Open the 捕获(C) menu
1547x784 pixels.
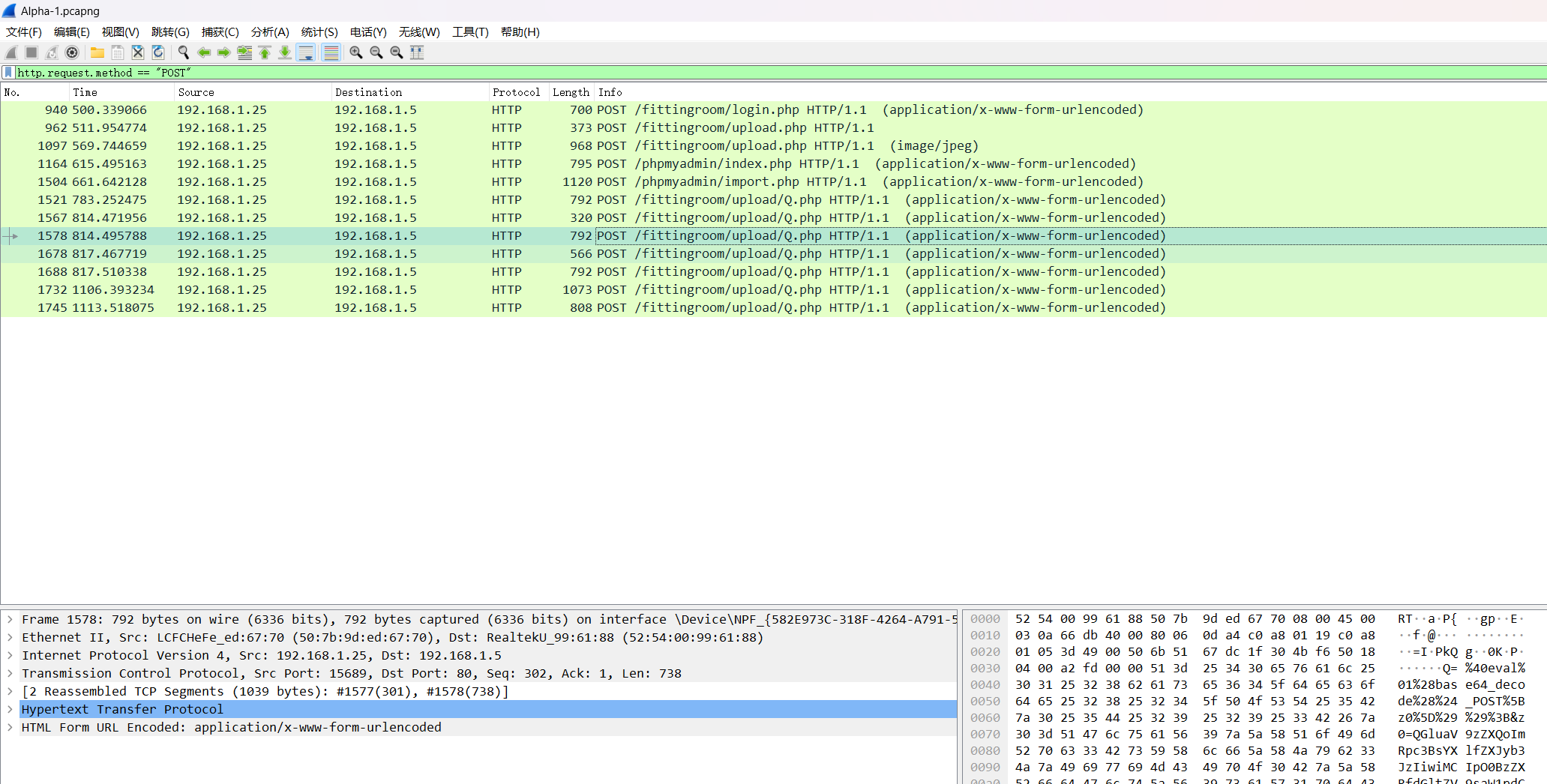tap(220, 32)
